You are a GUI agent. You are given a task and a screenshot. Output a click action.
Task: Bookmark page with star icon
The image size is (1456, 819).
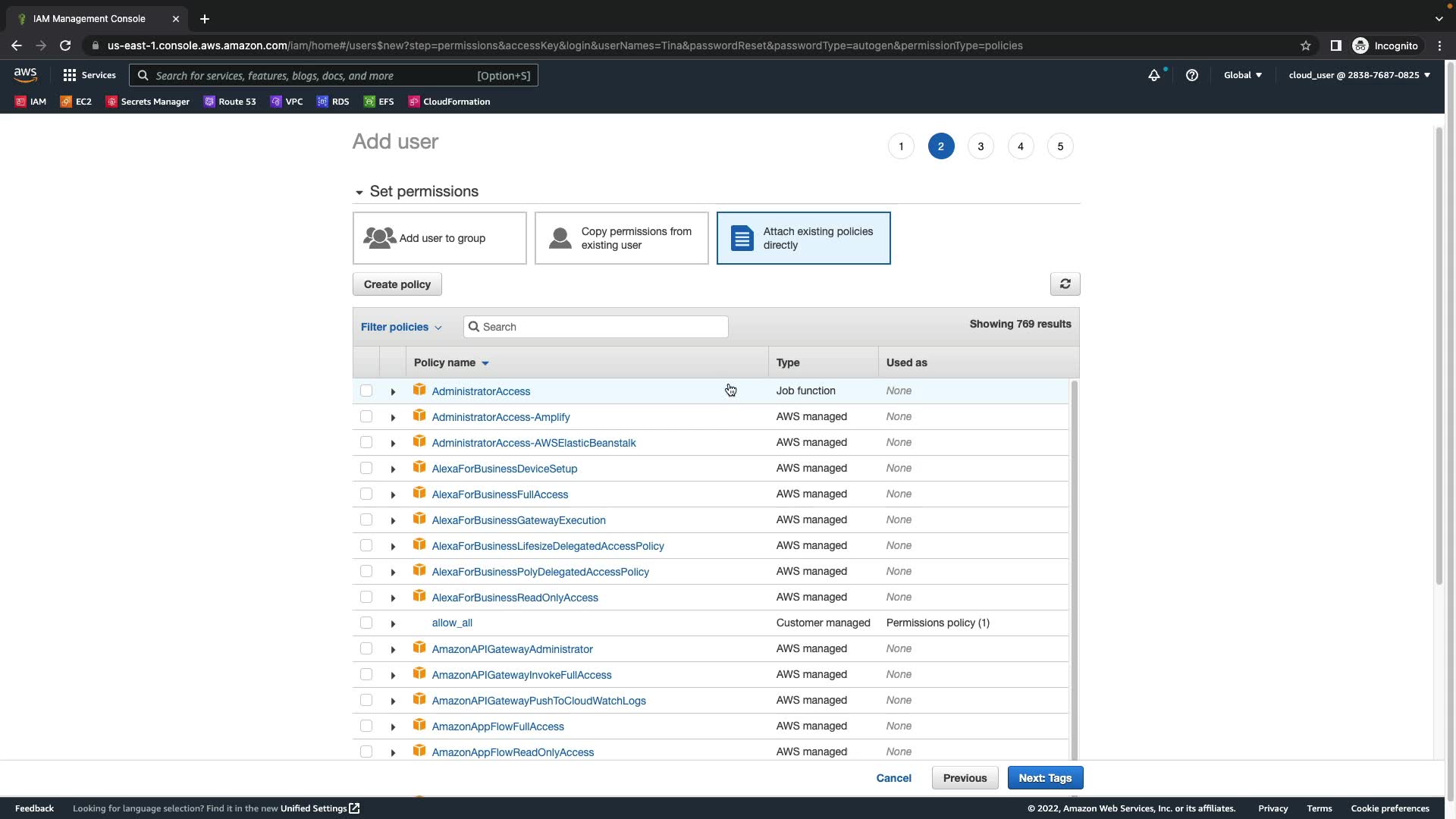[1305, 45]
